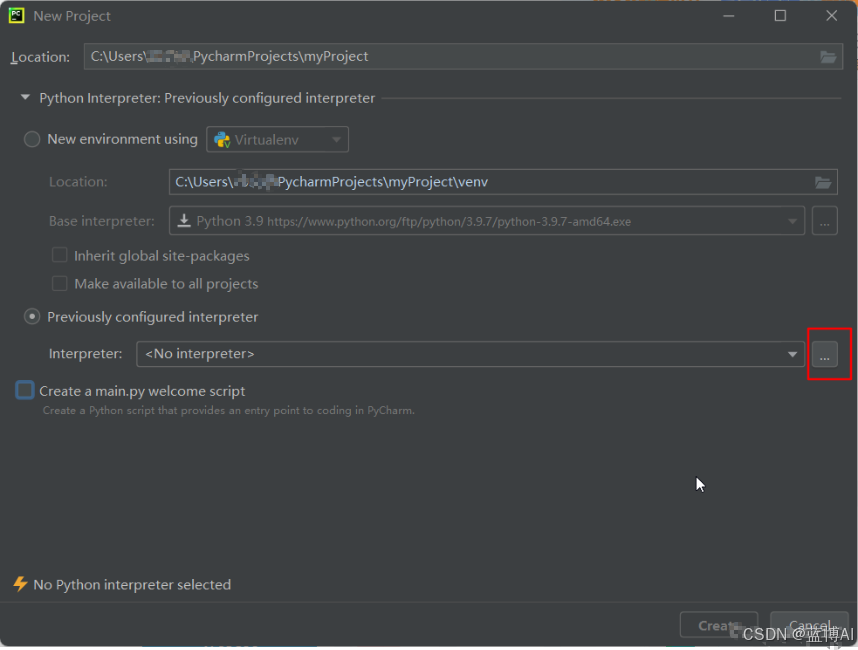Close the New Project dialog
Viewport: 858px width, 650px height.
[x=831, y=16]
